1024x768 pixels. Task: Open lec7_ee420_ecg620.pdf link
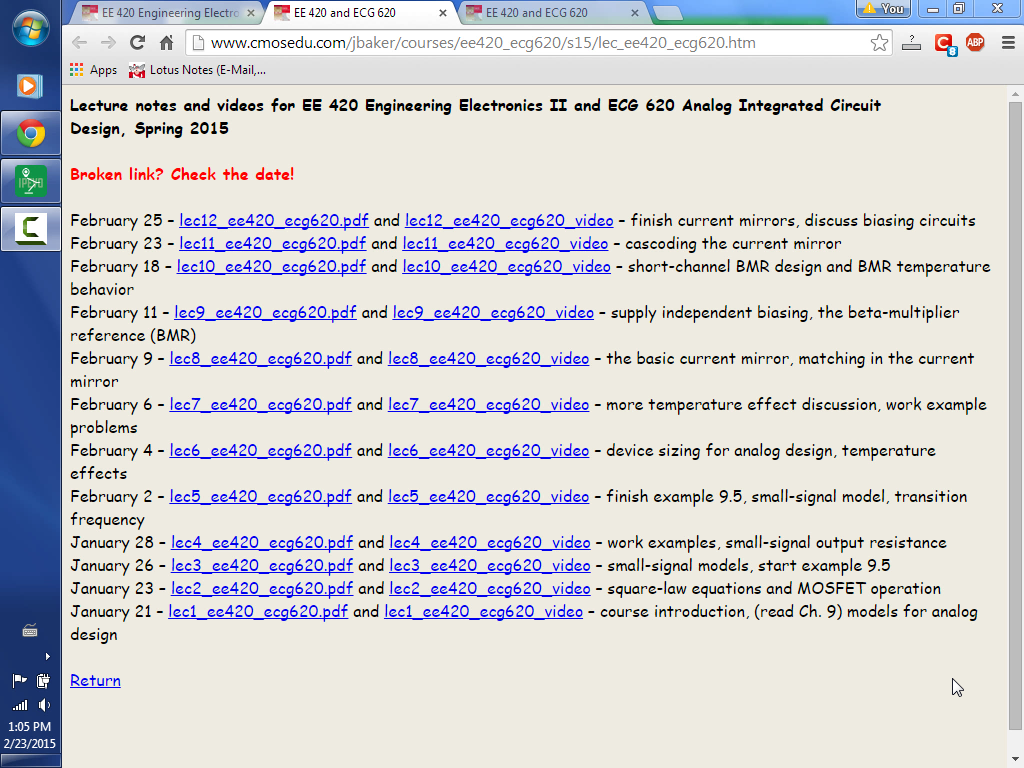point(261,405)
